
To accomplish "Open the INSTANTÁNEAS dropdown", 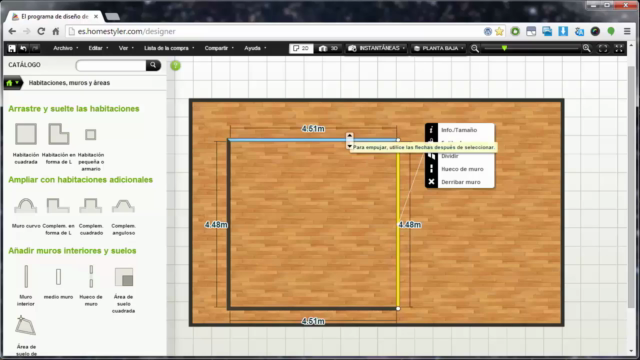I will pyautogui.click(x=376, y=48).
